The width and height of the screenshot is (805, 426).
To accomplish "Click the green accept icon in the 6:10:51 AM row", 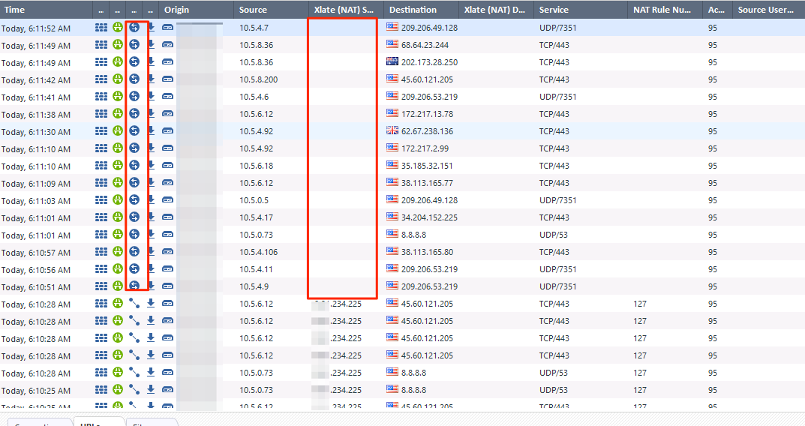I will click(117, 287).
